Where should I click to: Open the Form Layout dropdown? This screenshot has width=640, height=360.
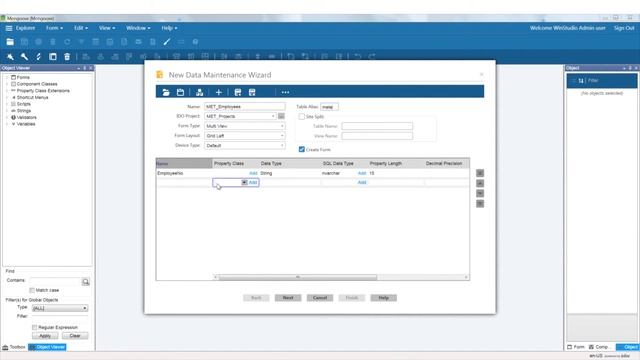pos(282,136)
